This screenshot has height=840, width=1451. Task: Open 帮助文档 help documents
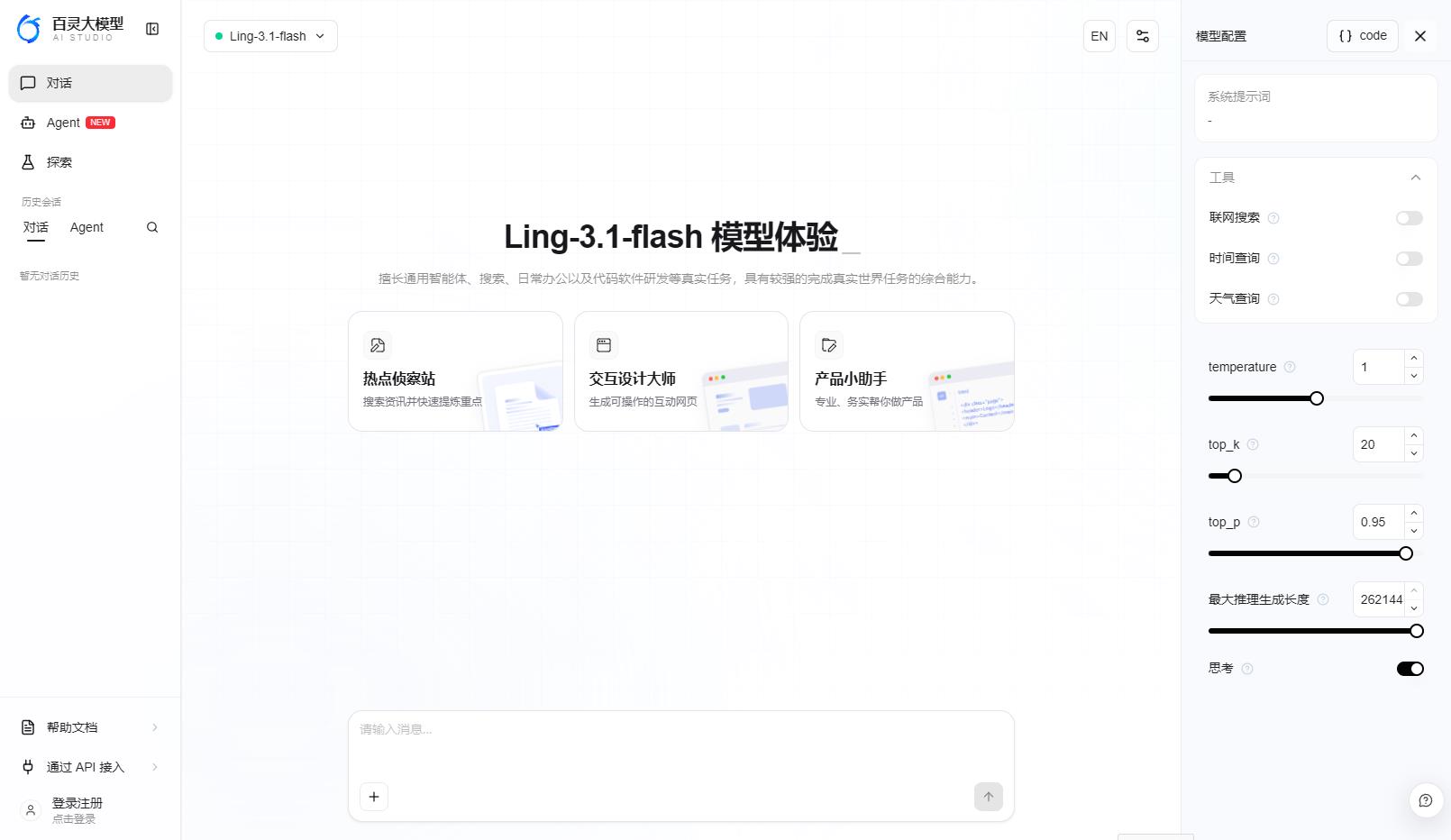90,727
